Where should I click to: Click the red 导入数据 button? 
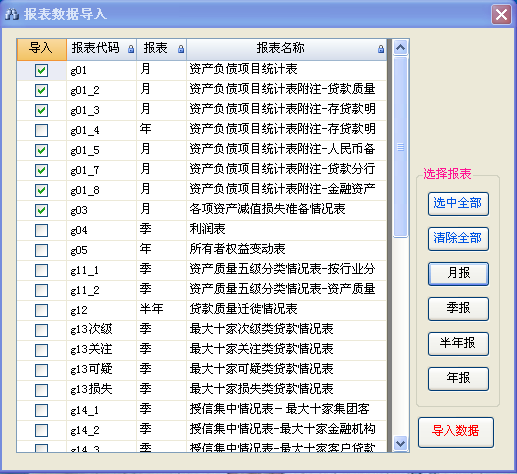click(456, 432)
